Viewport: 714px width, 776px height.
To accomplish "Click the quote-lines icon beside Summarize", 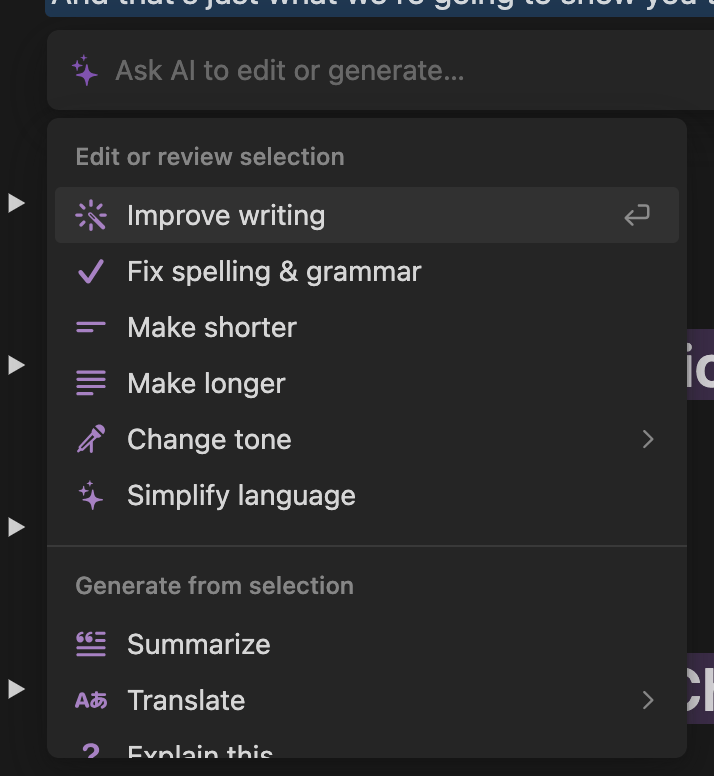I will [91, 645].
